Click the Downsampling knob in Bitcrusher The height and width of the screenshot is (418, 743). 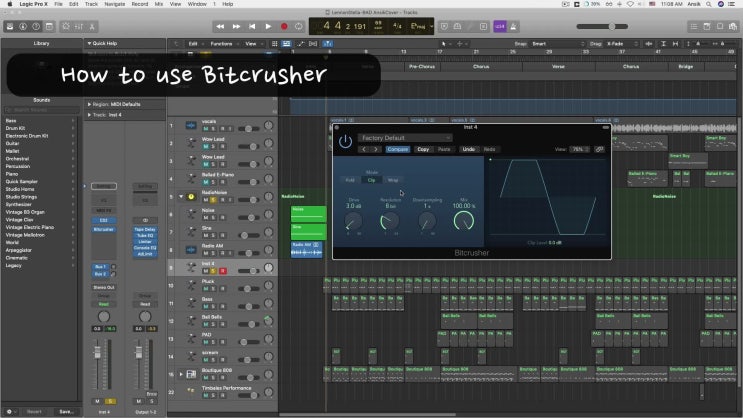(x=427, y=221)
